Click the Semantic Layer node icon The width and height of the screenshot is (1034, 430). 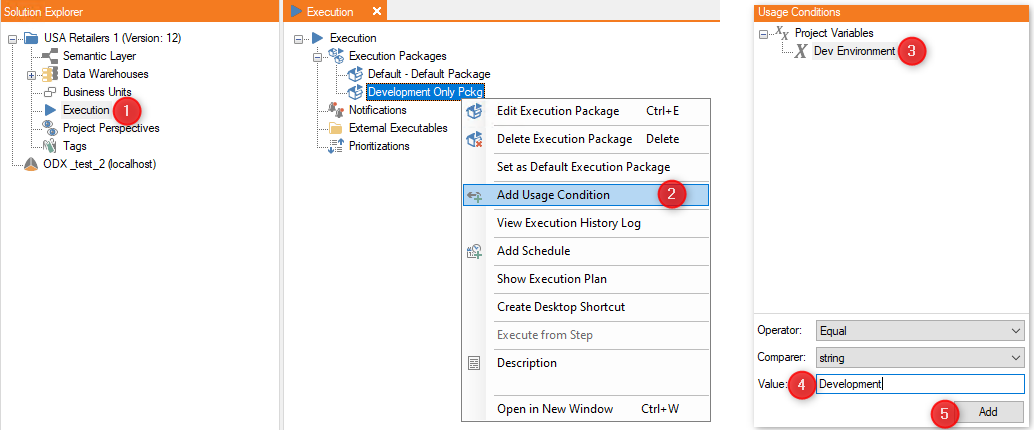pyautogui.click(x=49, y=56)
